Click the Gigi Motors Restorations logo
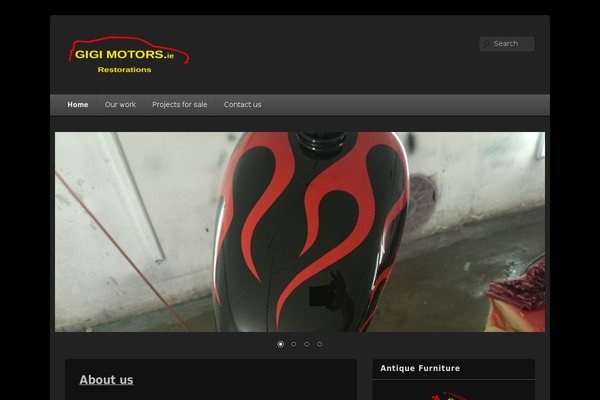This screenshot has width=600, height=400. (x=129, y=55)
